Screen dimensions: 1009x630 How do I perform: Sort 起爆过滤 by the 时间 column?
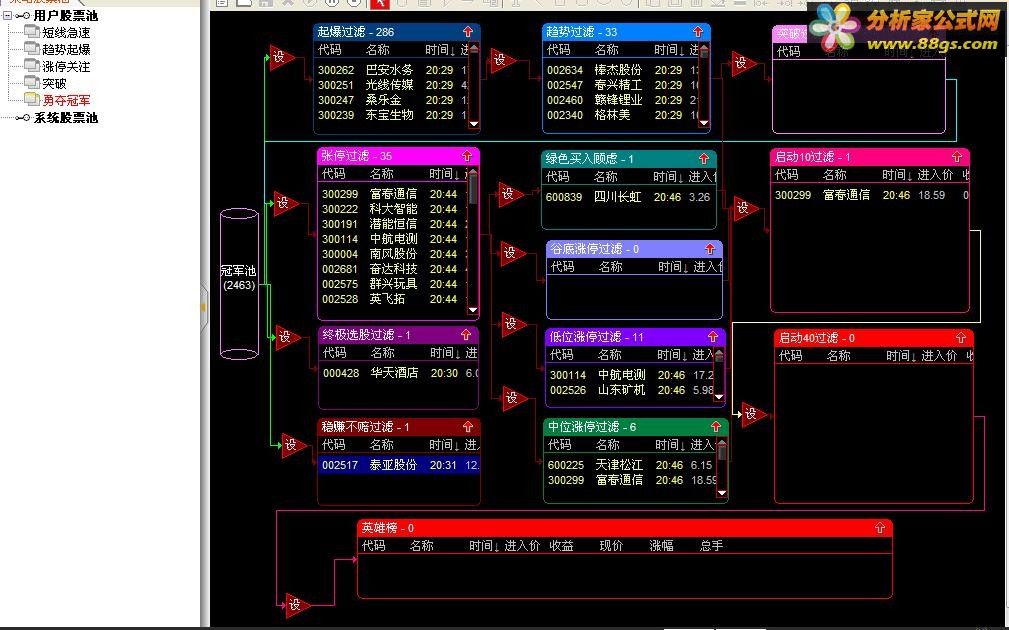pyautogui.click(x=439, y=50)
